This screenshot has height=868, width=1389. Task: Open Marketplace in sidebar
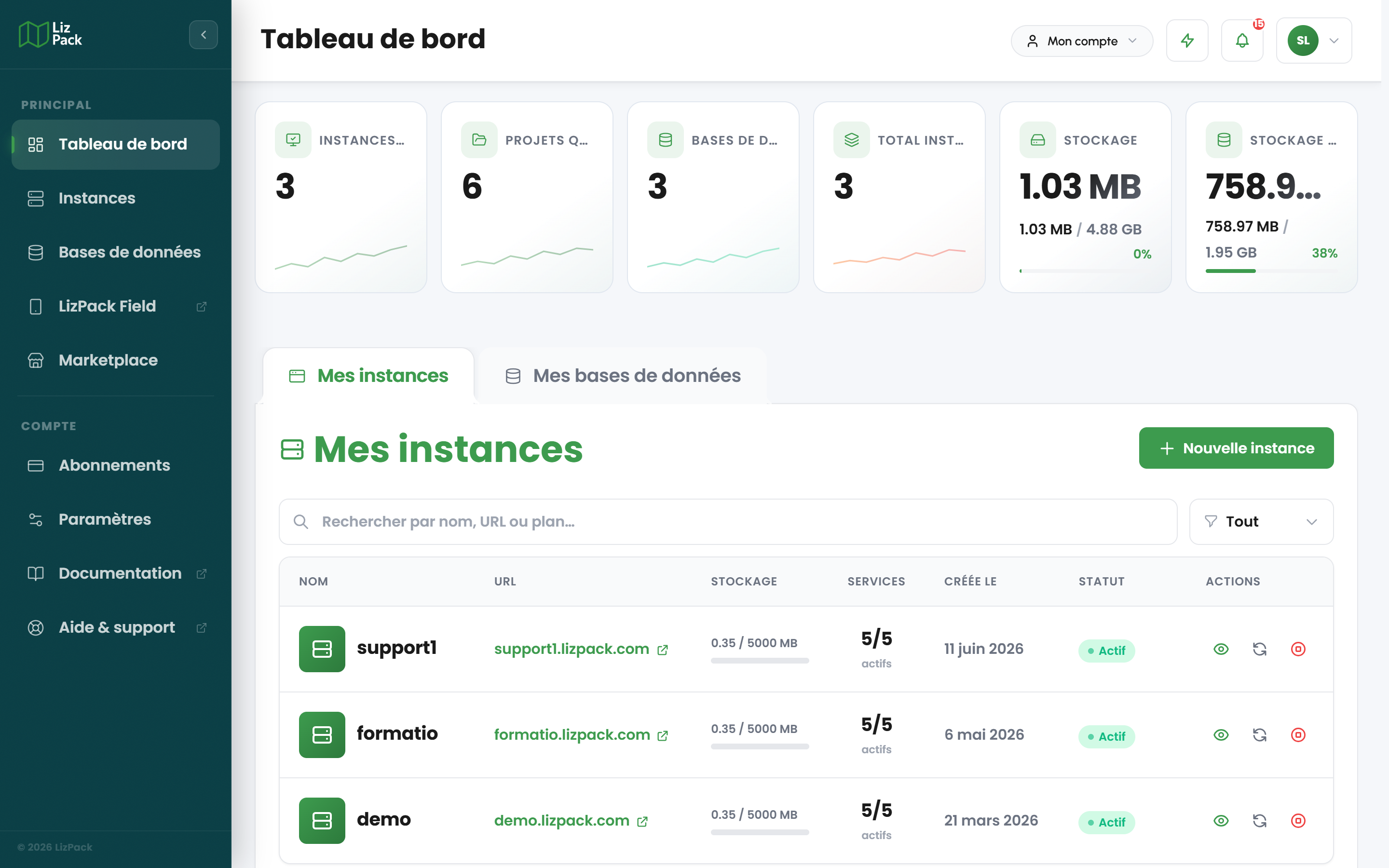pyautogui.click(x=115, y=360)
